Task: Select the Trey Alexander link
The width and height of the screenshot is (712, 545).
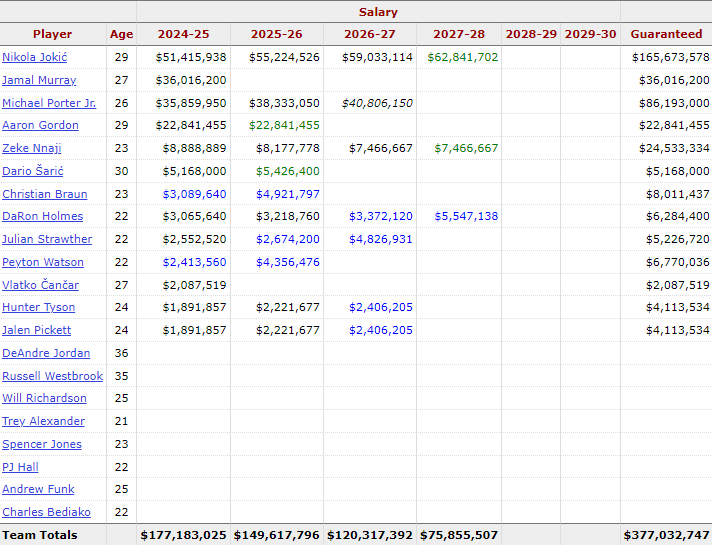Action: click(44, 421)
